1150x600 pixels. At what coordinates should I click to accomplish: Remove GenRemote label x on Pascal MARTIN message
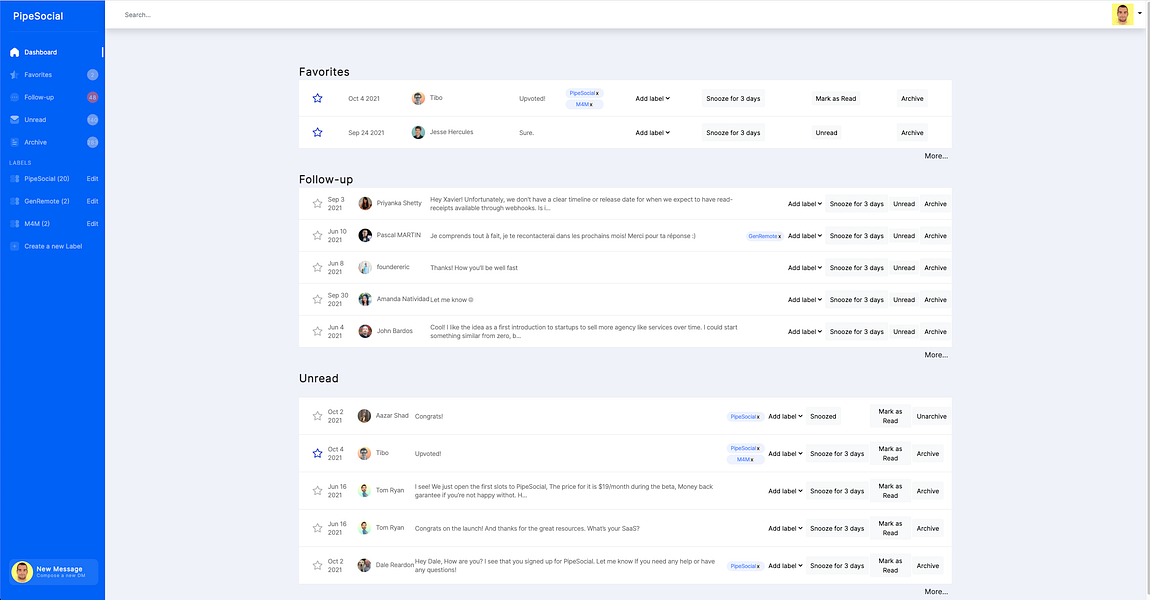[x=780, y=236]
